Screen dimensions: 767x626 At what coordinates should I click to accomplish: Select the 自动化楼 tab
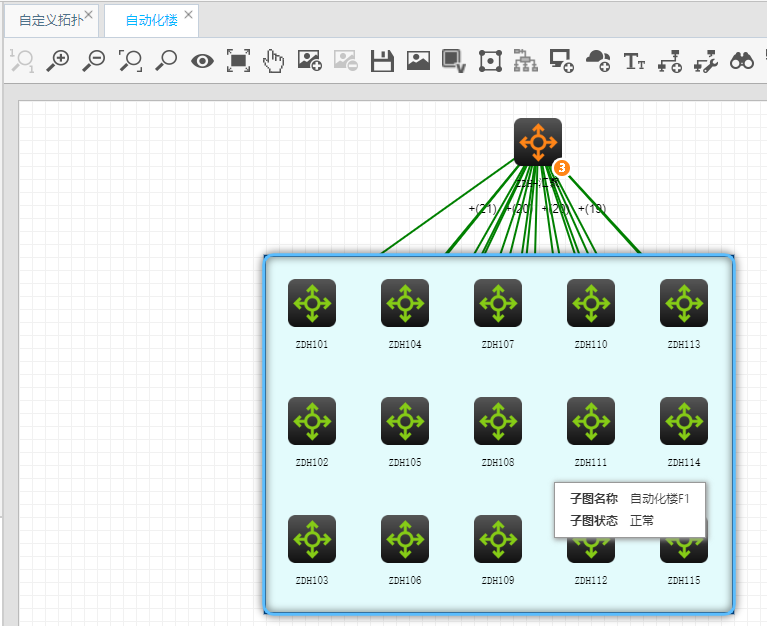tap(151, 20)
